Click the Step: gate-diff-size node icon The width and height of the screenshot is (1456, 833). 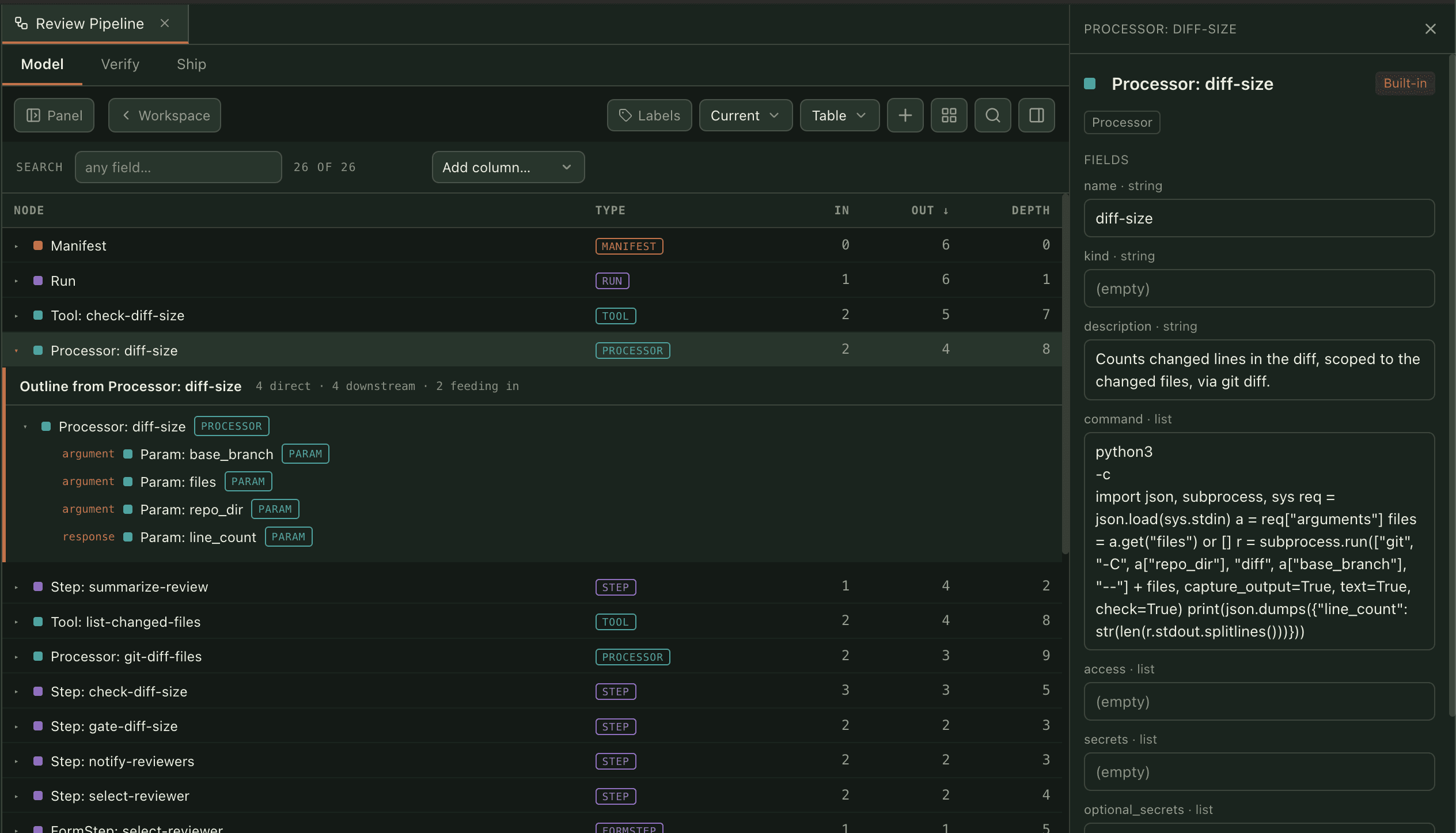click(38, 726)
